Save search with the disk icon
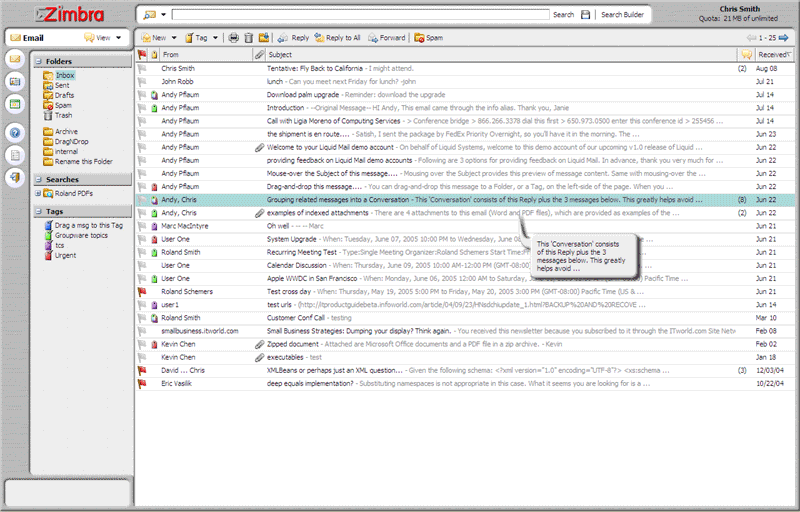Viewport: 800px width, 512px height. (x=586, y=15)
